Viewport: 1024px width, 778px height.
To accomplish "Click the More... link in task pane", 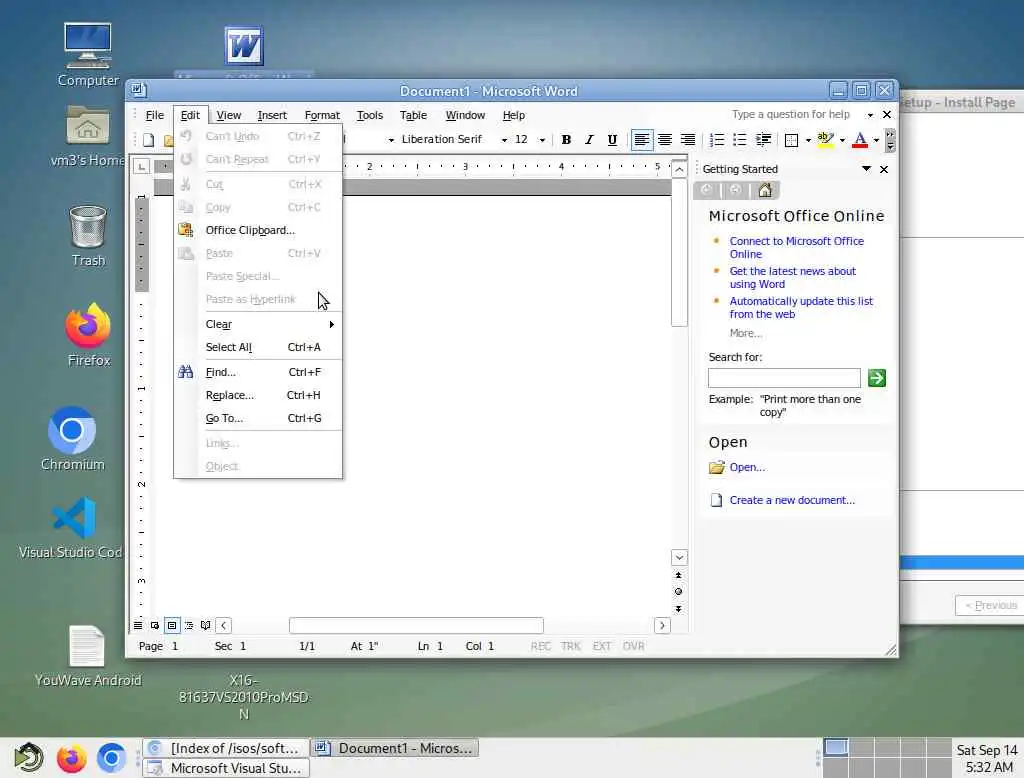I will (x=746, y=333).
